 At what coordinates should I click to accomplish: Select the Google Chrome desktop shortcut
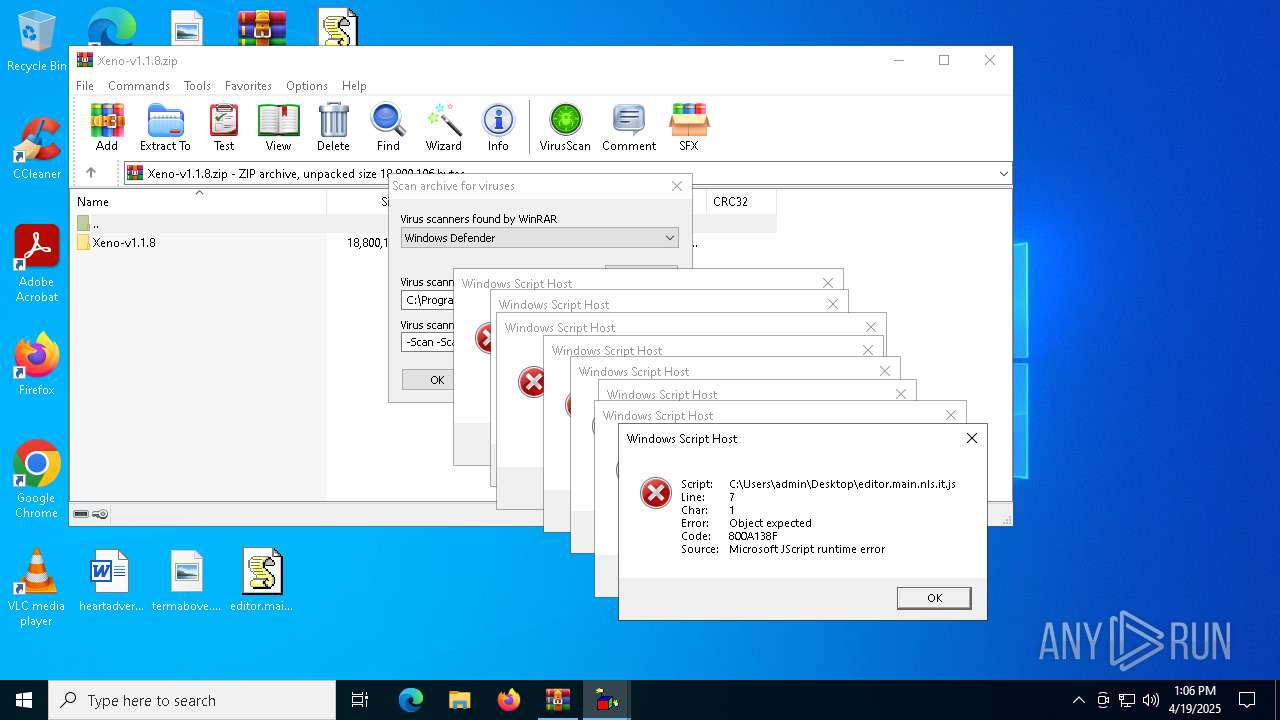[37, 480]
